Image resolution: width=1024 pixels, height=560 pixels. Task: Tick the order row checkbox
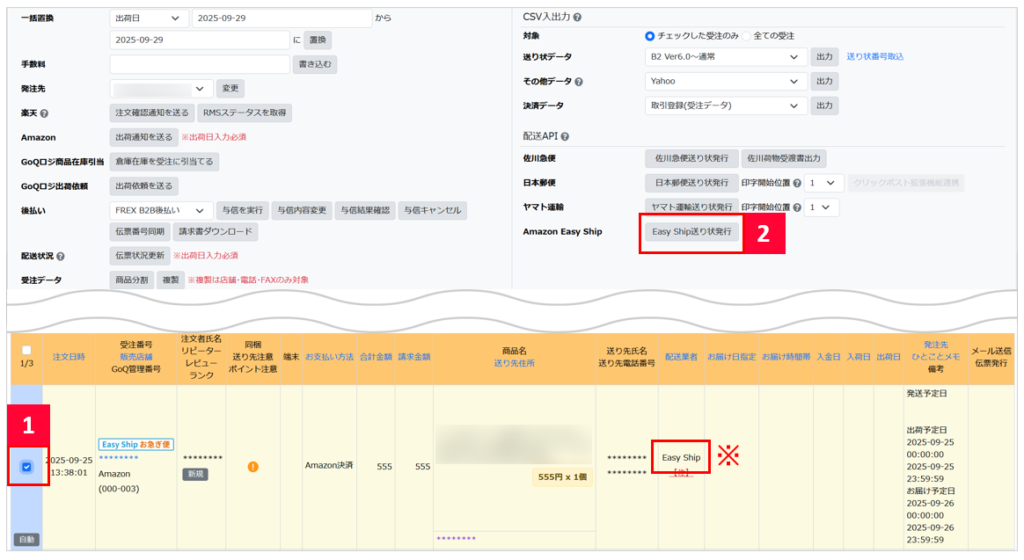27,466
